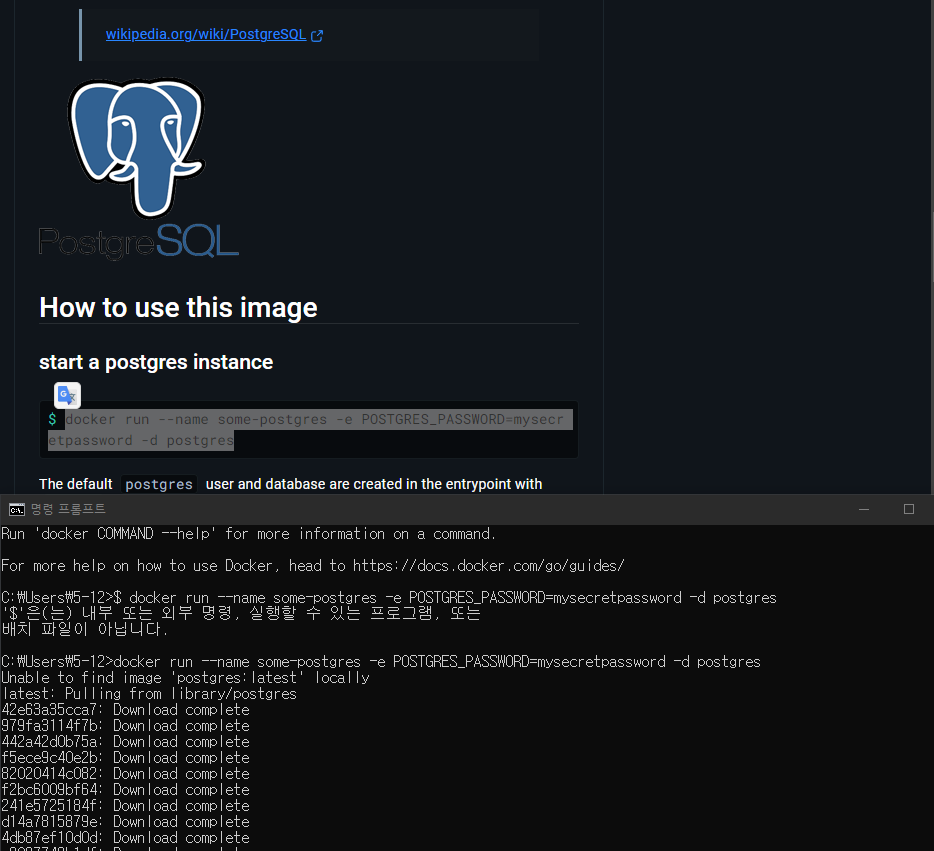Click "Unable to find image 'postgres:latest' locally" line
This screenshot has width=934, height=851.
pyautogui.click(x=185, y=678)
